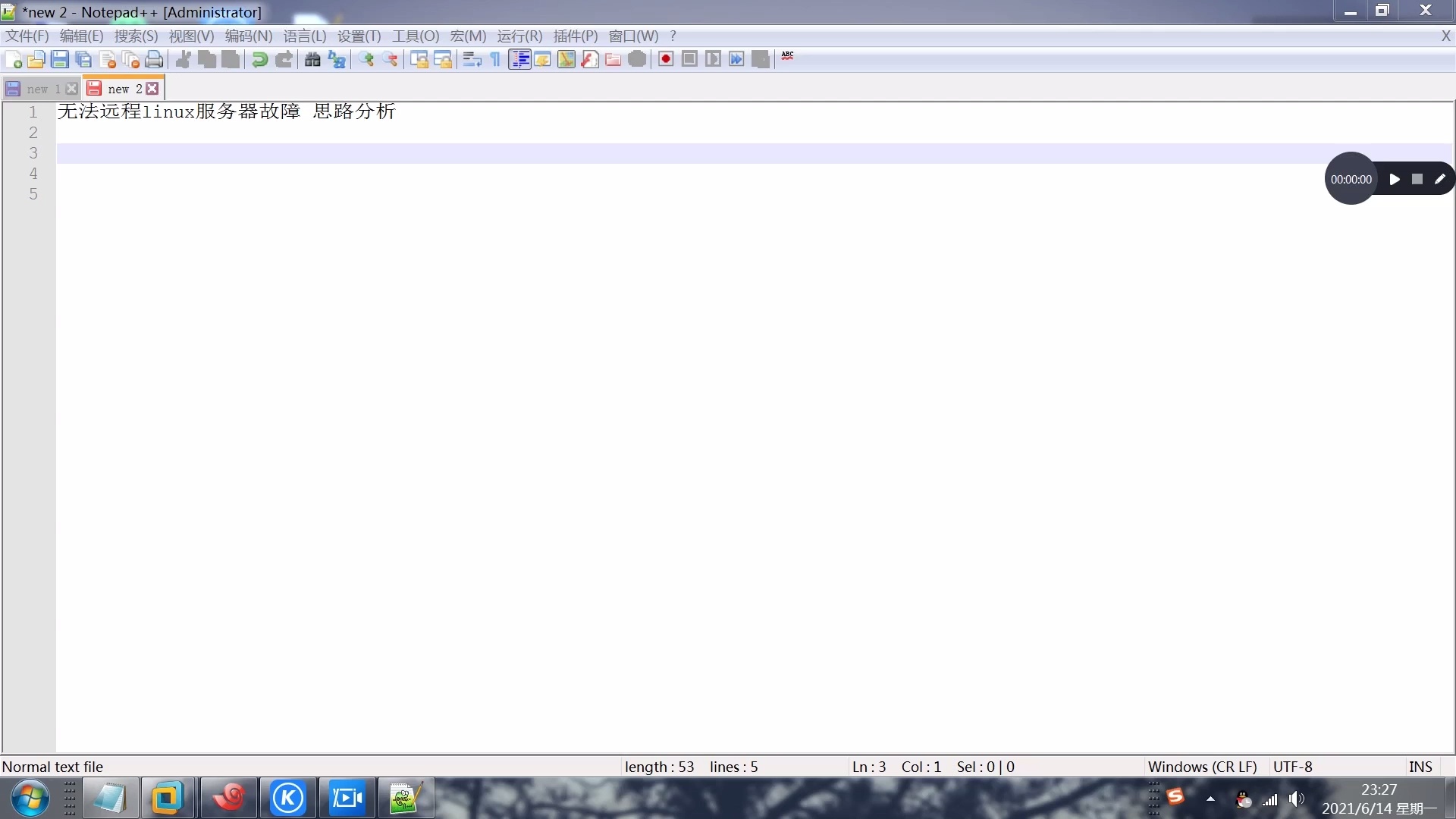Image resolution: width=1456 pixels, height=819 pixels.
Task: Click the Save file toolbar icon
Action: tap(60, 59)
